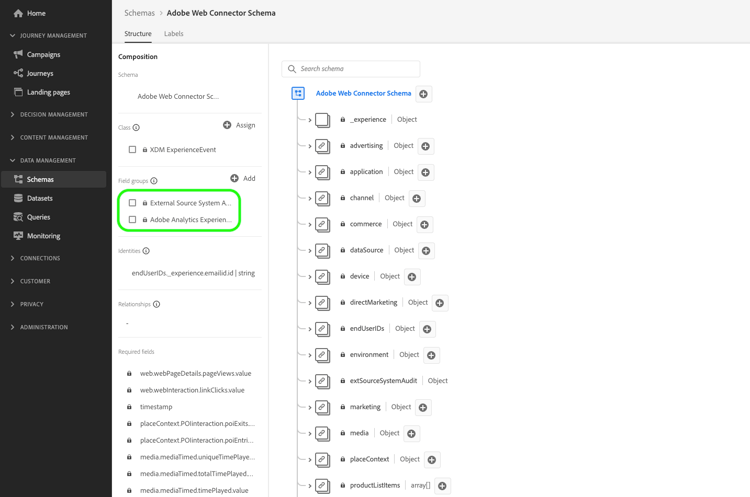Click the info icon next to Identities
This screenshot has height=497, width=750.
pos(146,251)
